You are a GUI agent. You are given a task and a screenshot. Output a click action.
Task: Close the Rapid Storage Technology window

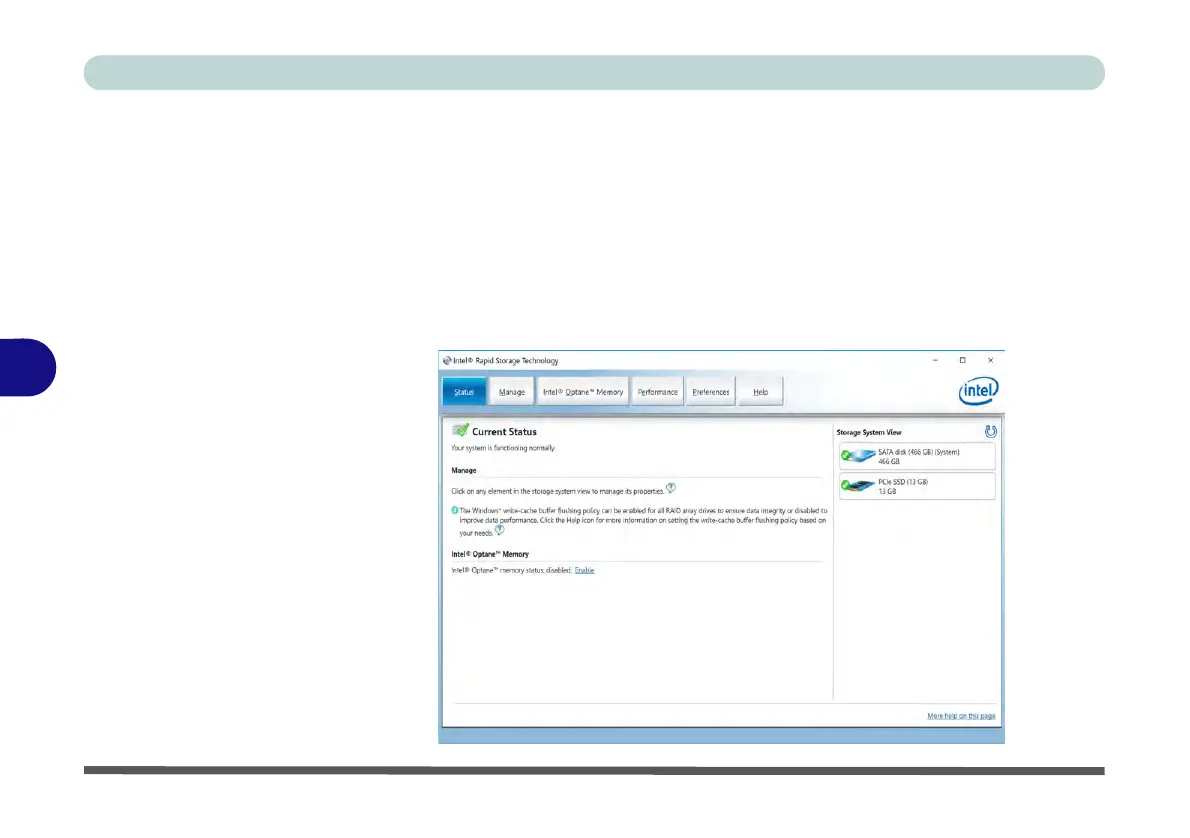[990, 361]
